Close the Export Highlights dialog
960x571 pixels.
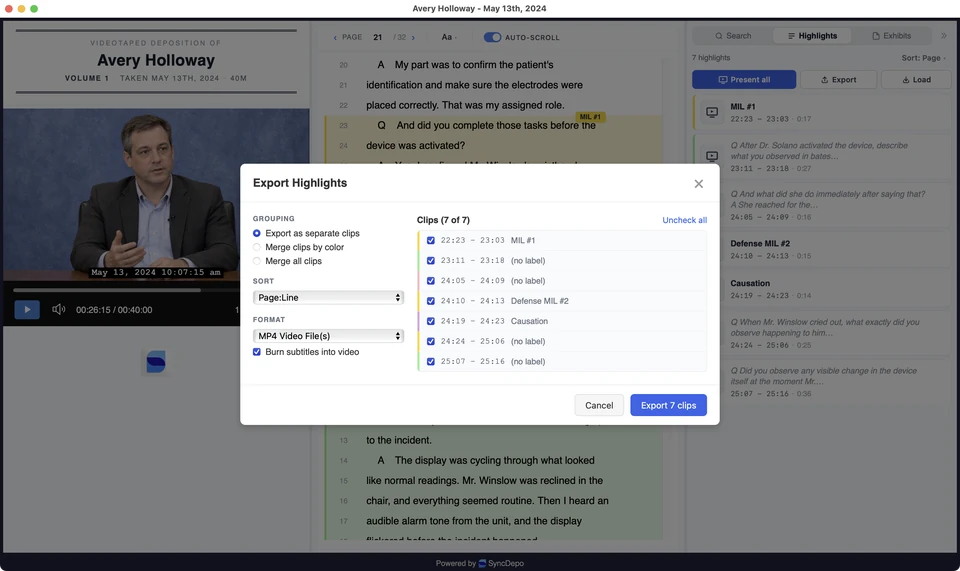699,184
